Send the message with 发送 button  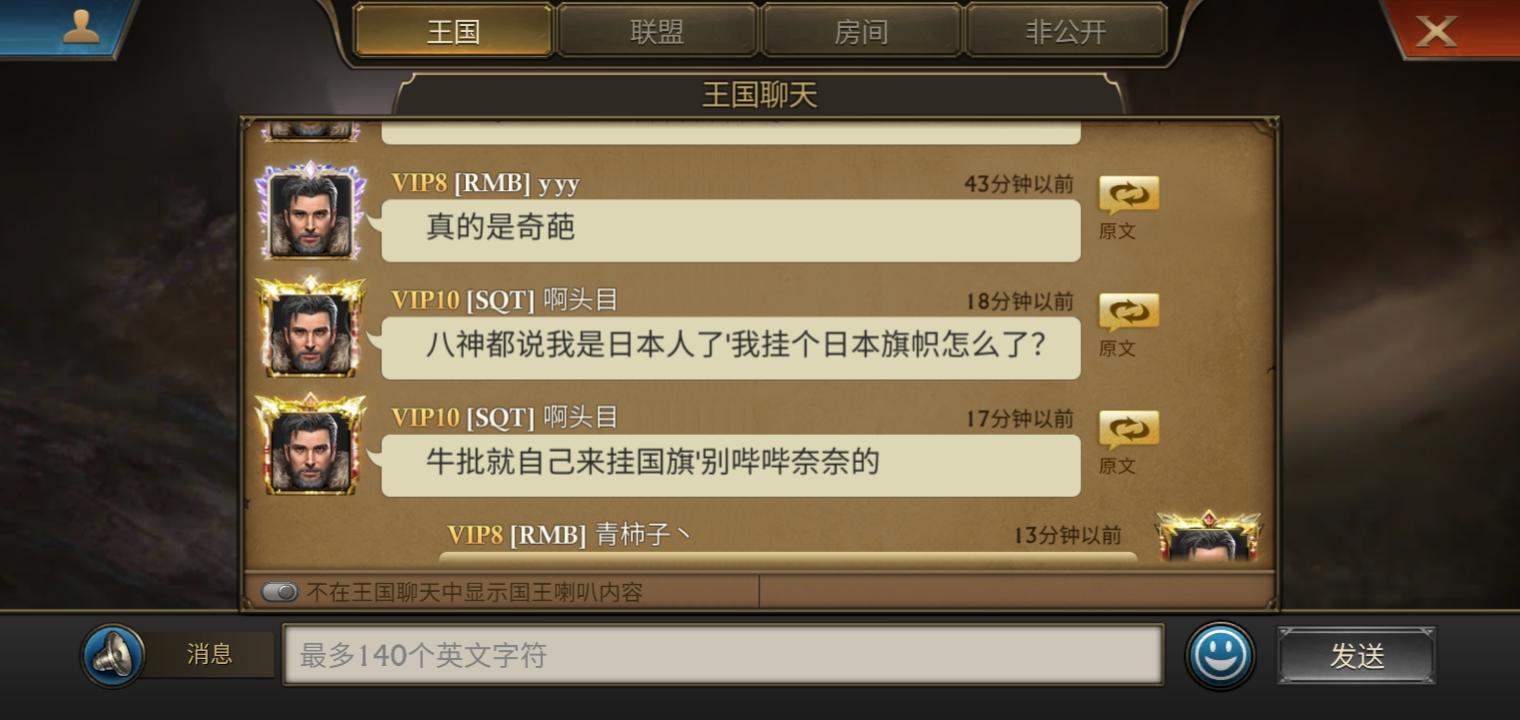coord(1357,656)
